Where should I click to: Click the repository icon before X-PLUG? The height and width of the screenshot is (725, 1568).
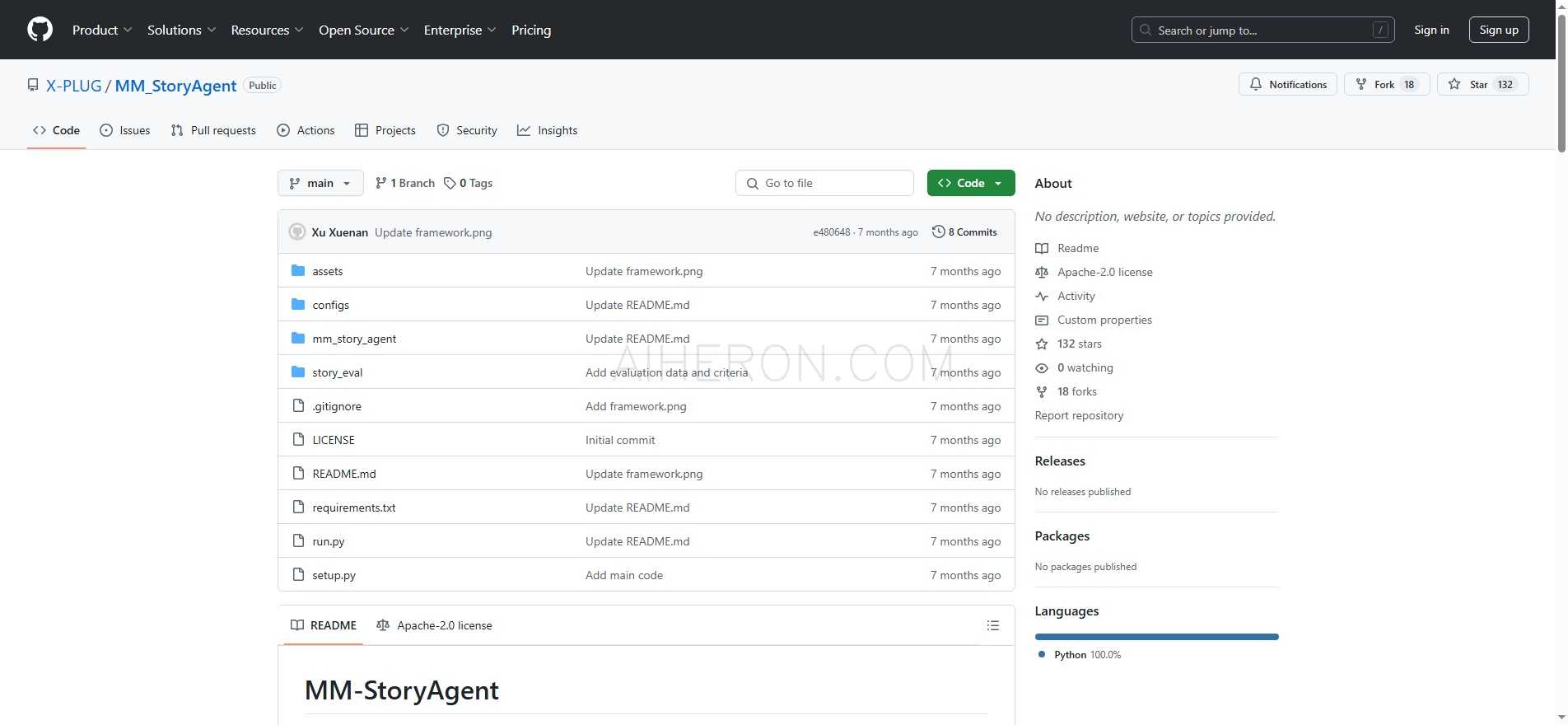[x=33, y=85]
